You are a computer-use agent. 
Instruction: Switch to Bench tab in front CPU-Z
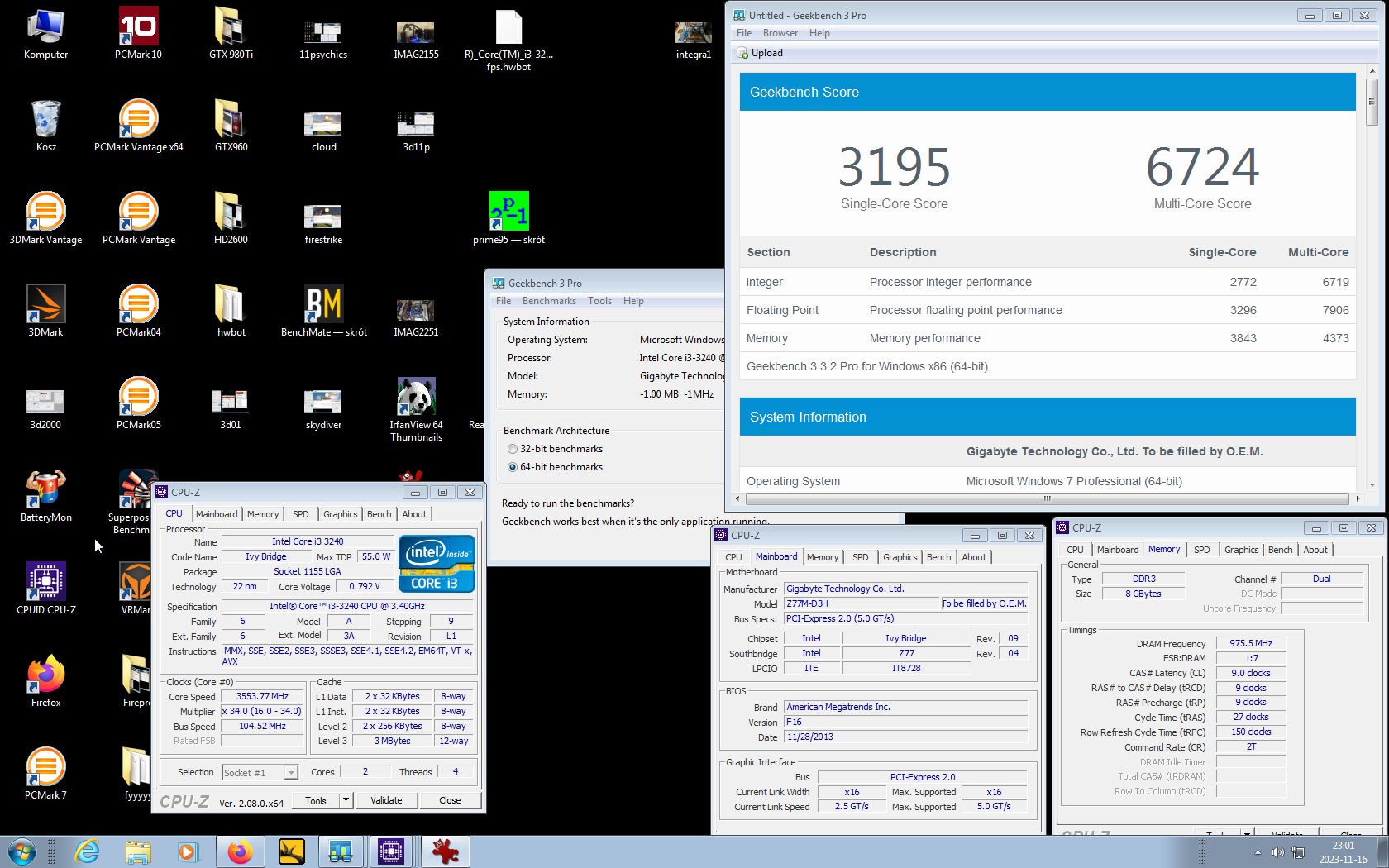[379, 514]
